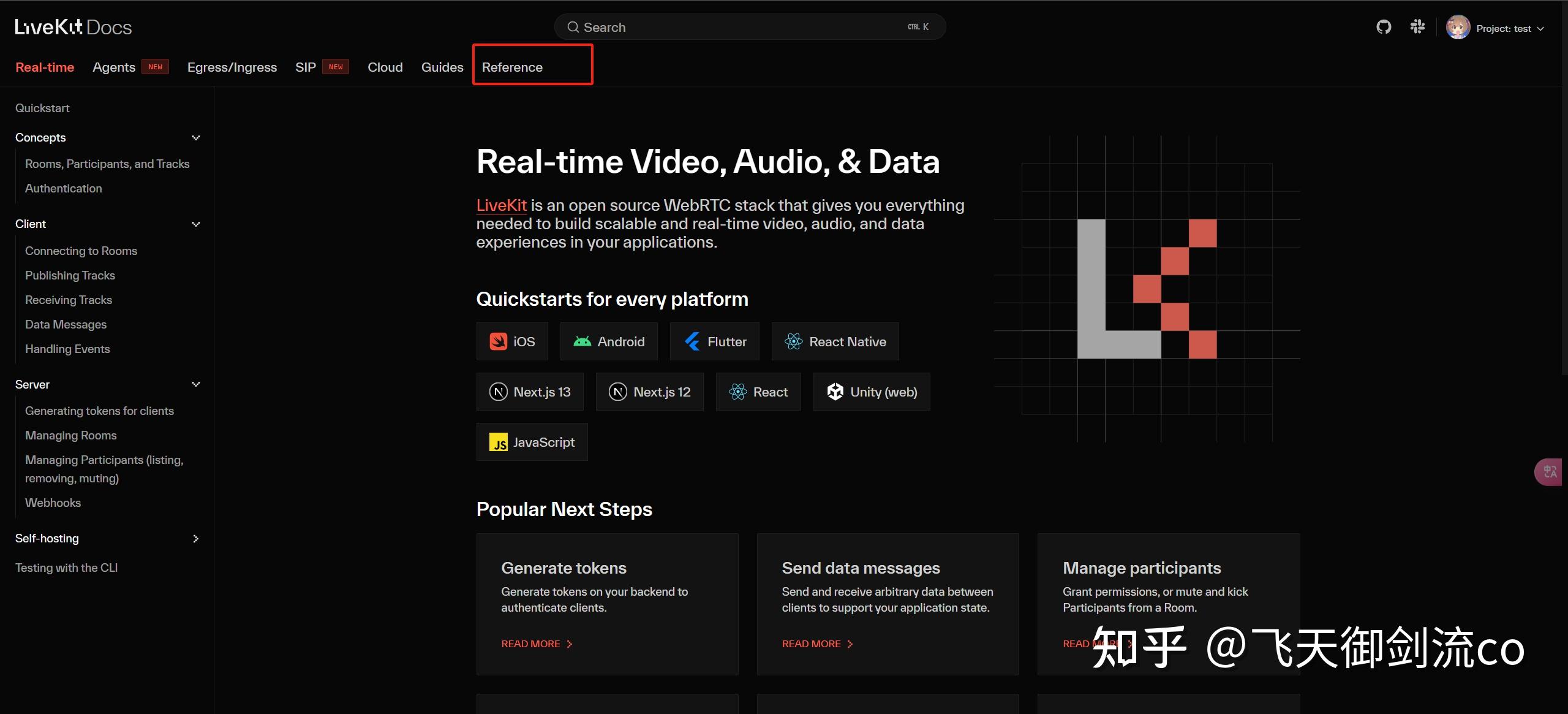Open the Slack community icon
Viewport: 1568px width, 714px height.
click(x=1417, y=27)
